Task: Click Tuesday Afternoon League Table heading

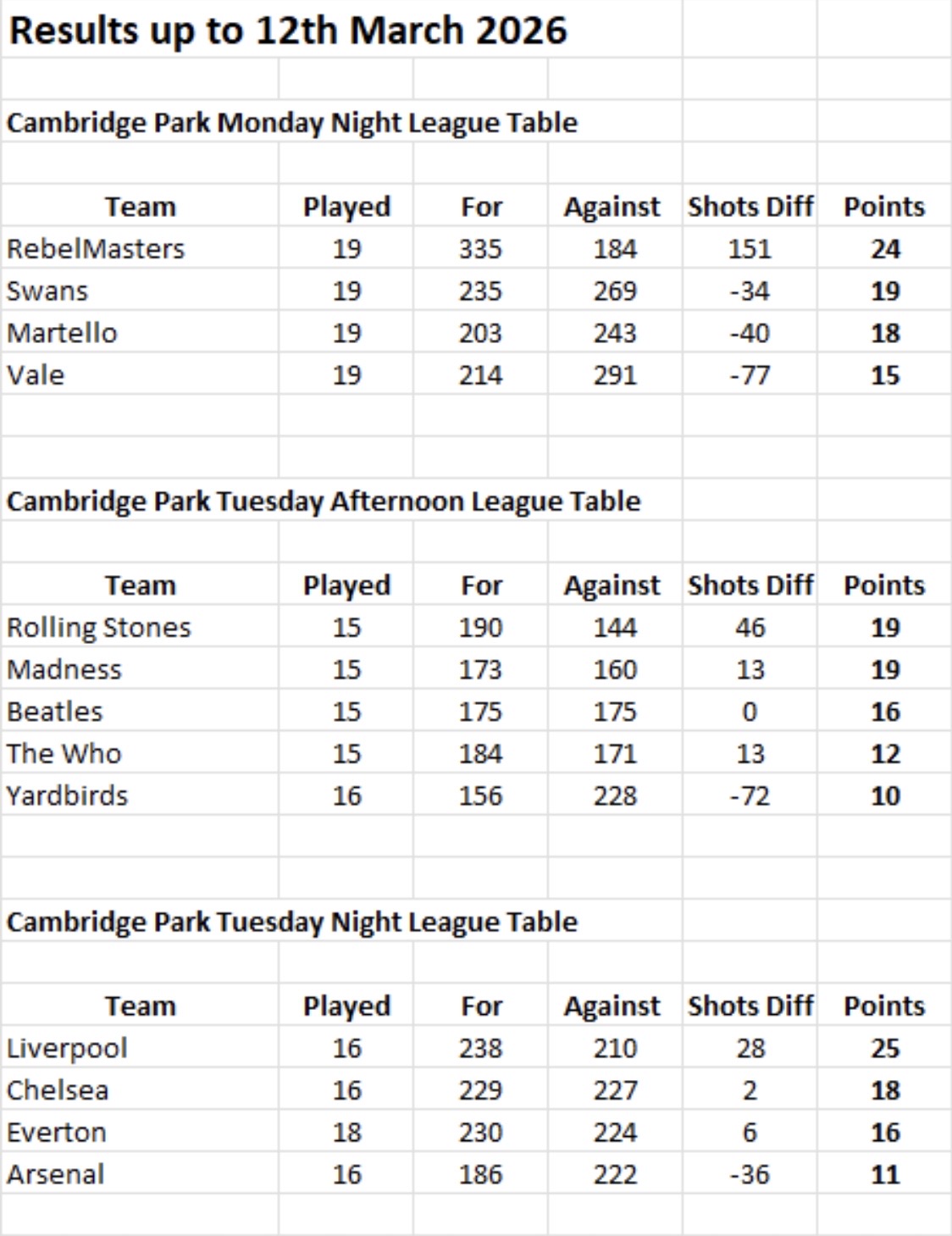Action: (324, 502)
